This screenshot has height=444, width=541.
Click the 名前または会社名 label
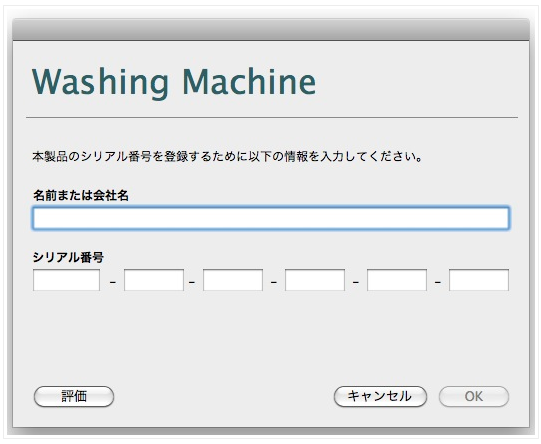pyautogui.click(x=81, y=196)
